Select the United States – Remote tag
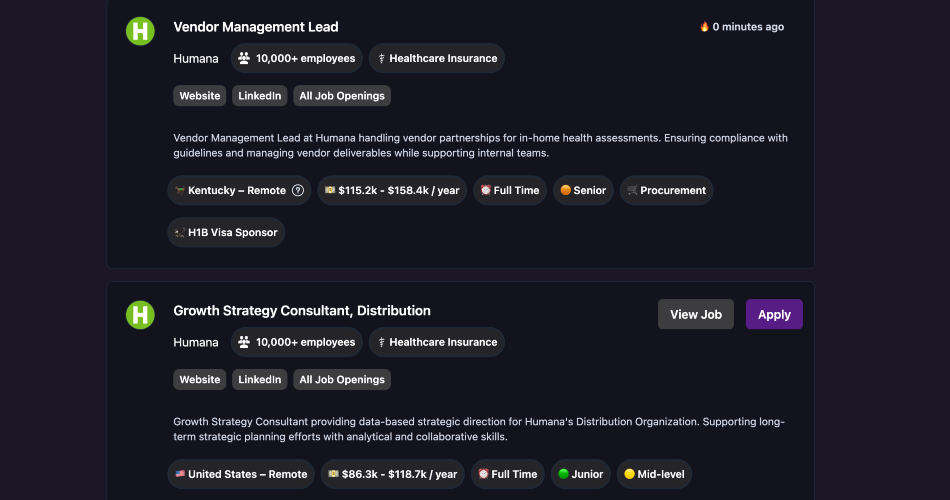950x500 pixels. pos(241,475)
